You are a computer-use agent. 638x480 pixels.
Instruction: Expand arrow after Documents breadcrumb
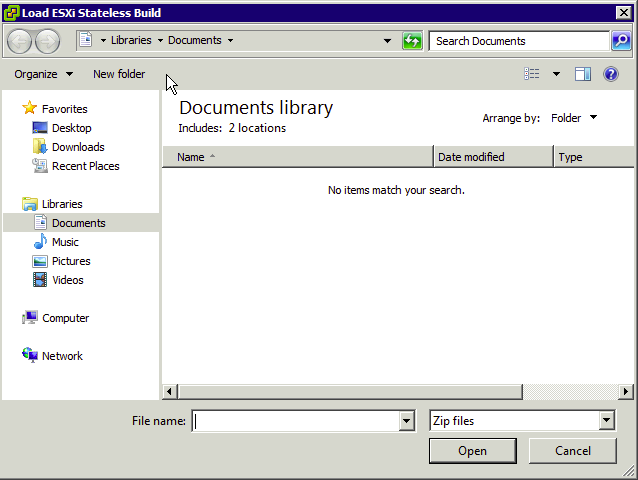coord(231,40)
